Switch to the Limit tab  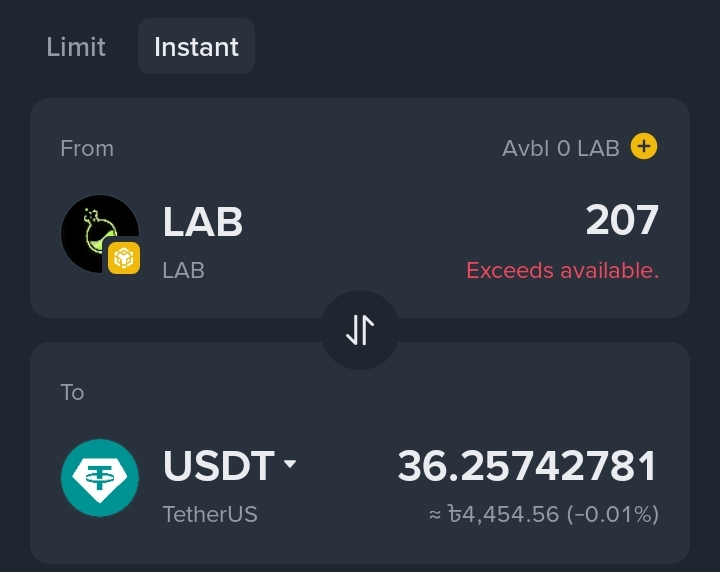[76, 47]
